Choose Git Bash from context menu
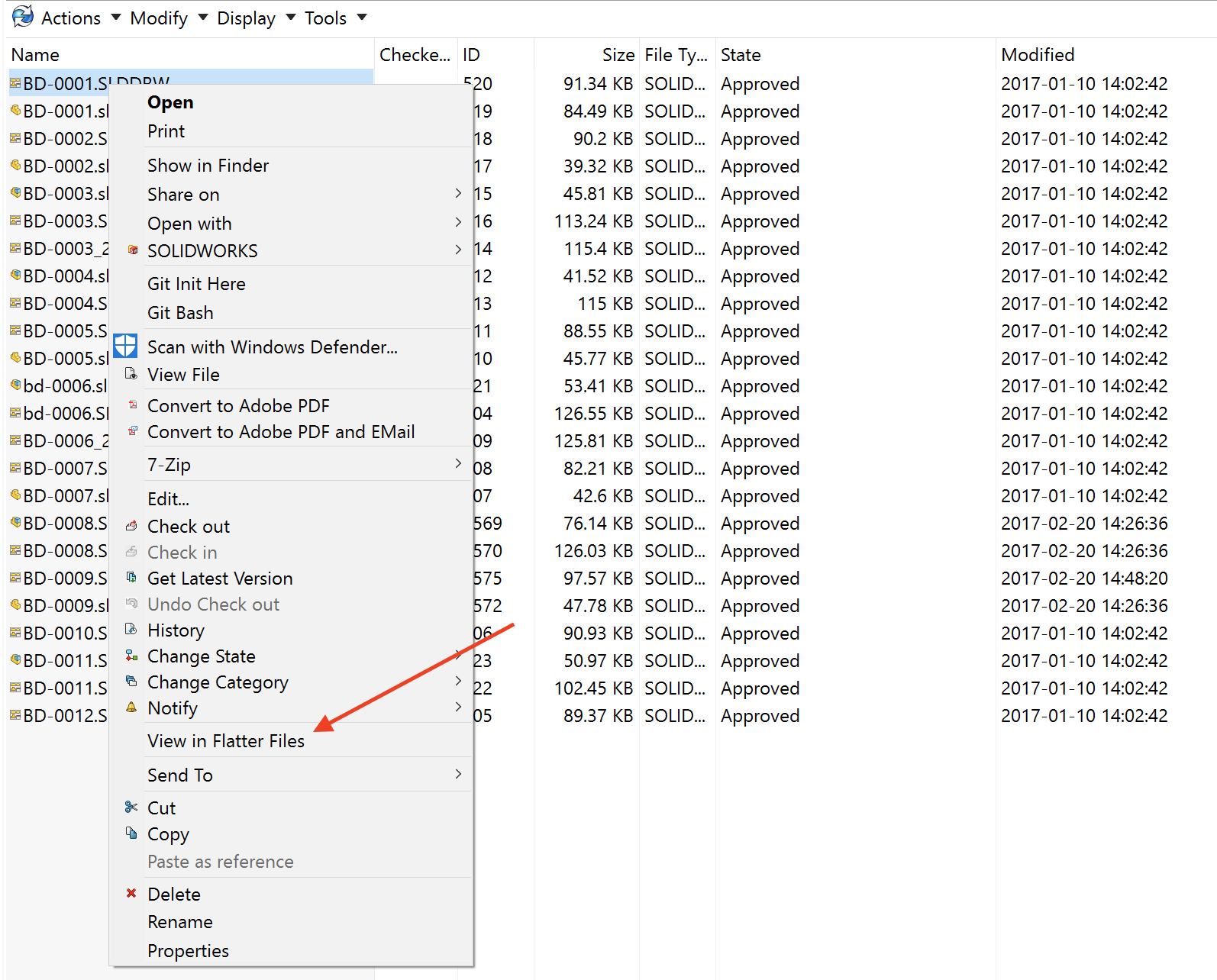 click(180, 313)
